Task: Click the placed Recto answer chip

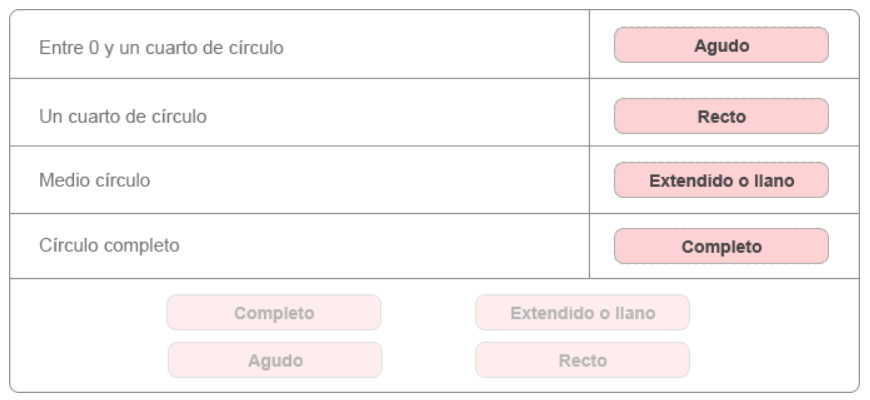Action: coord(721,117)
